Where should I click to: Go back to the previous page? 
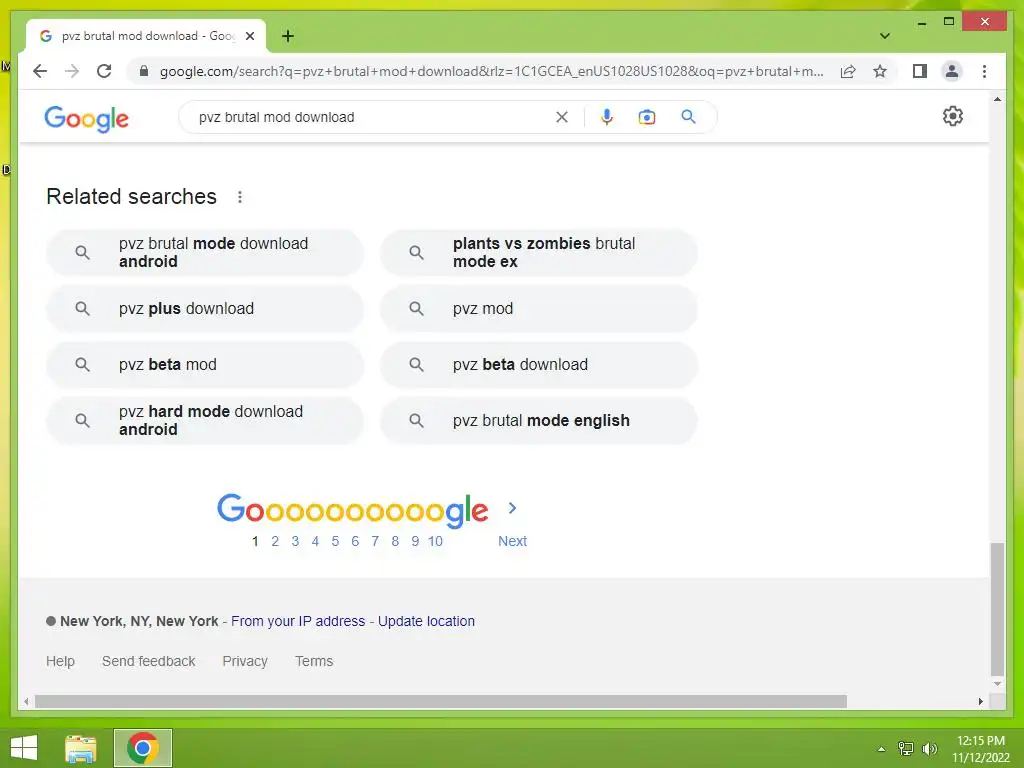[40, 71]
